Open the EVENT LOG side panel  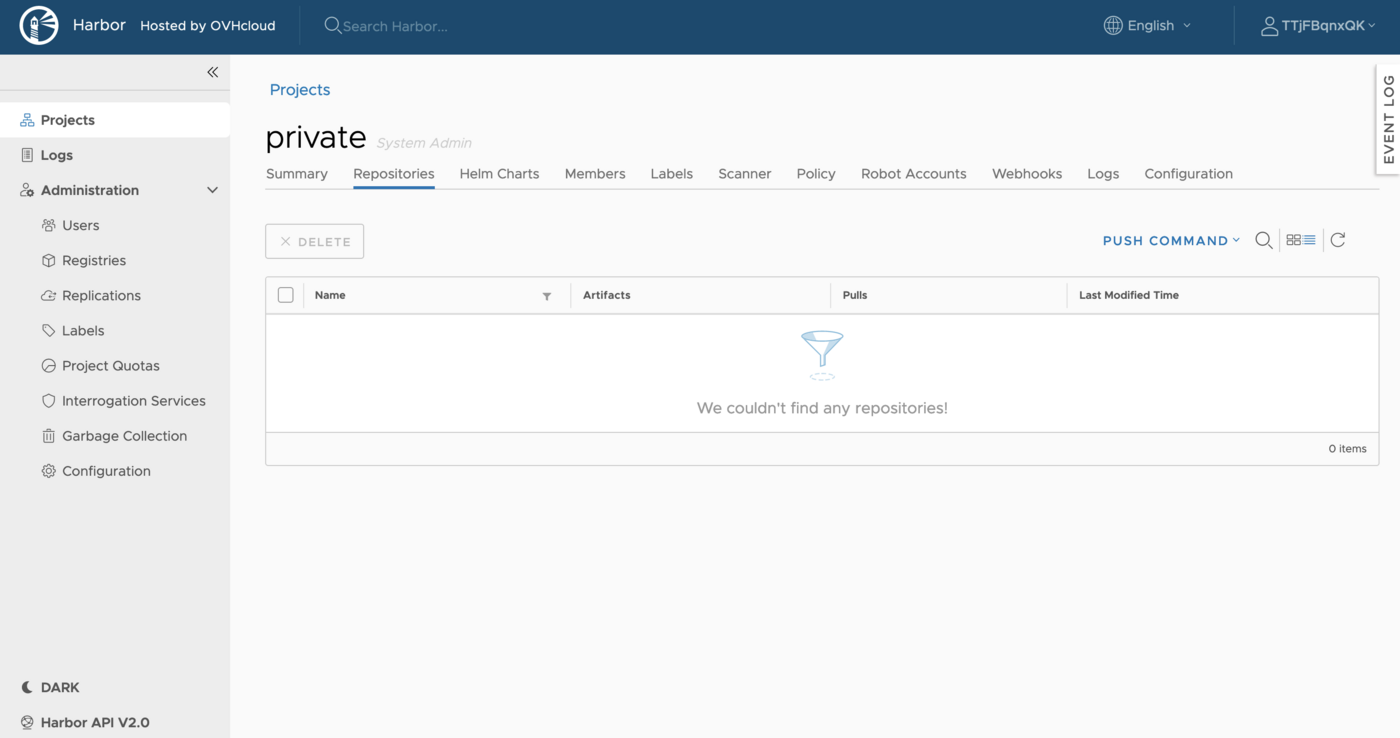[x=1388, y=120]
